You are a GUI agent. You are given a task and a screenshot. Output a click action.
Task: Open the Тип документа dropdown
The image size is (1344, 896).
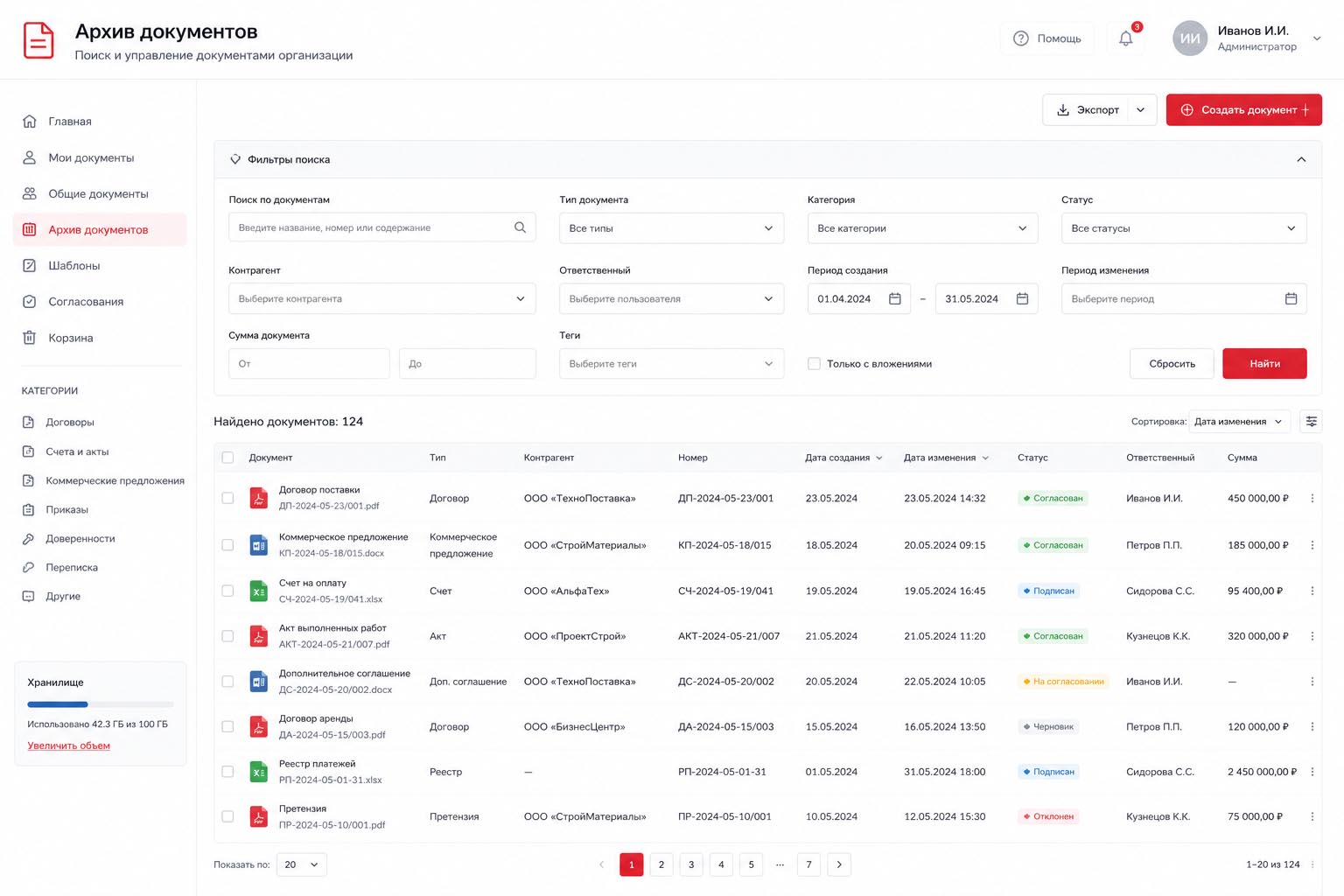click(x=671, y=228)
